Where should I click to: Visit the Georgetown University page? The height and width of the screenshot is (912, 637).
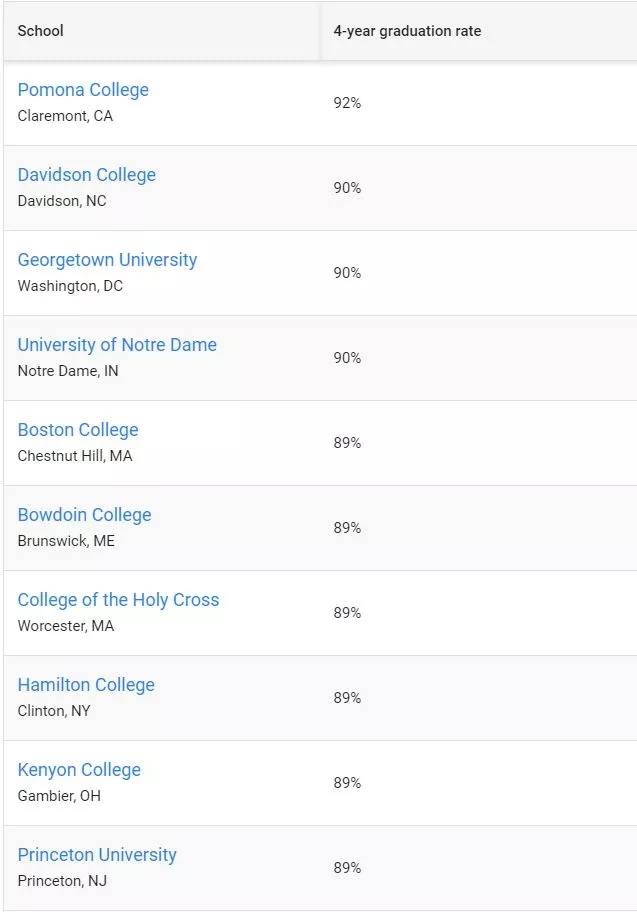pos(107,260)
